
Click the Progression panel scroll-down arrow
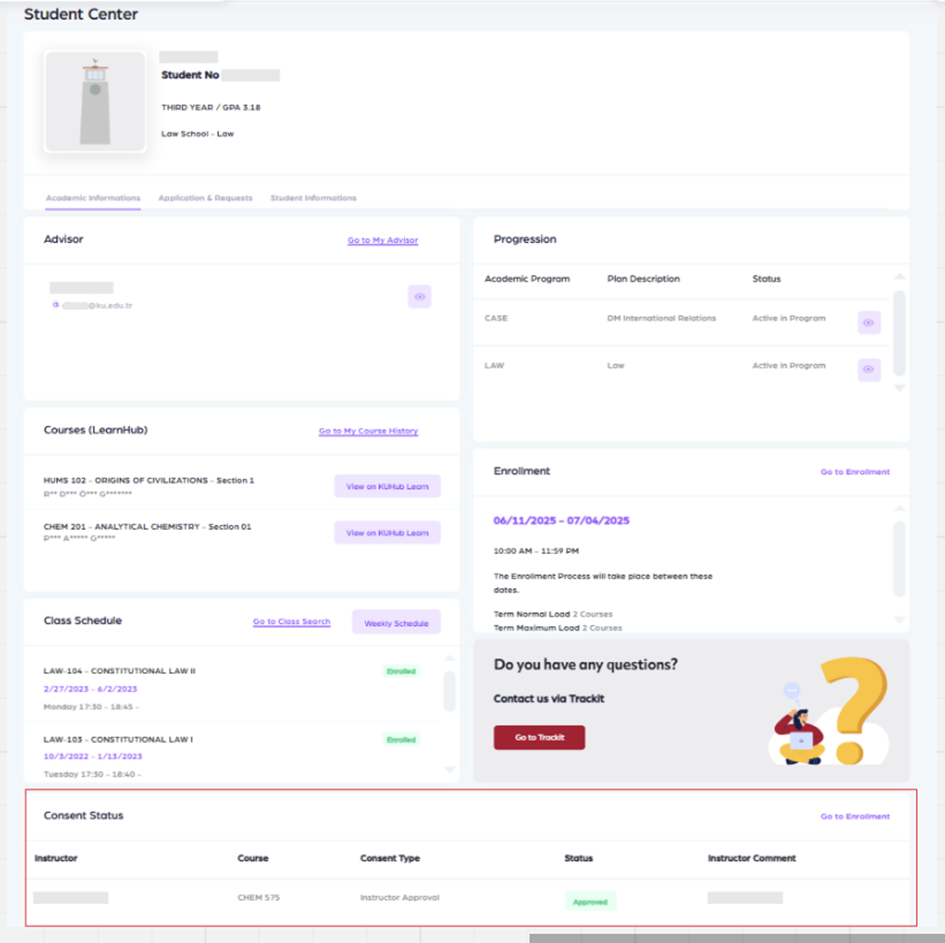899,388
